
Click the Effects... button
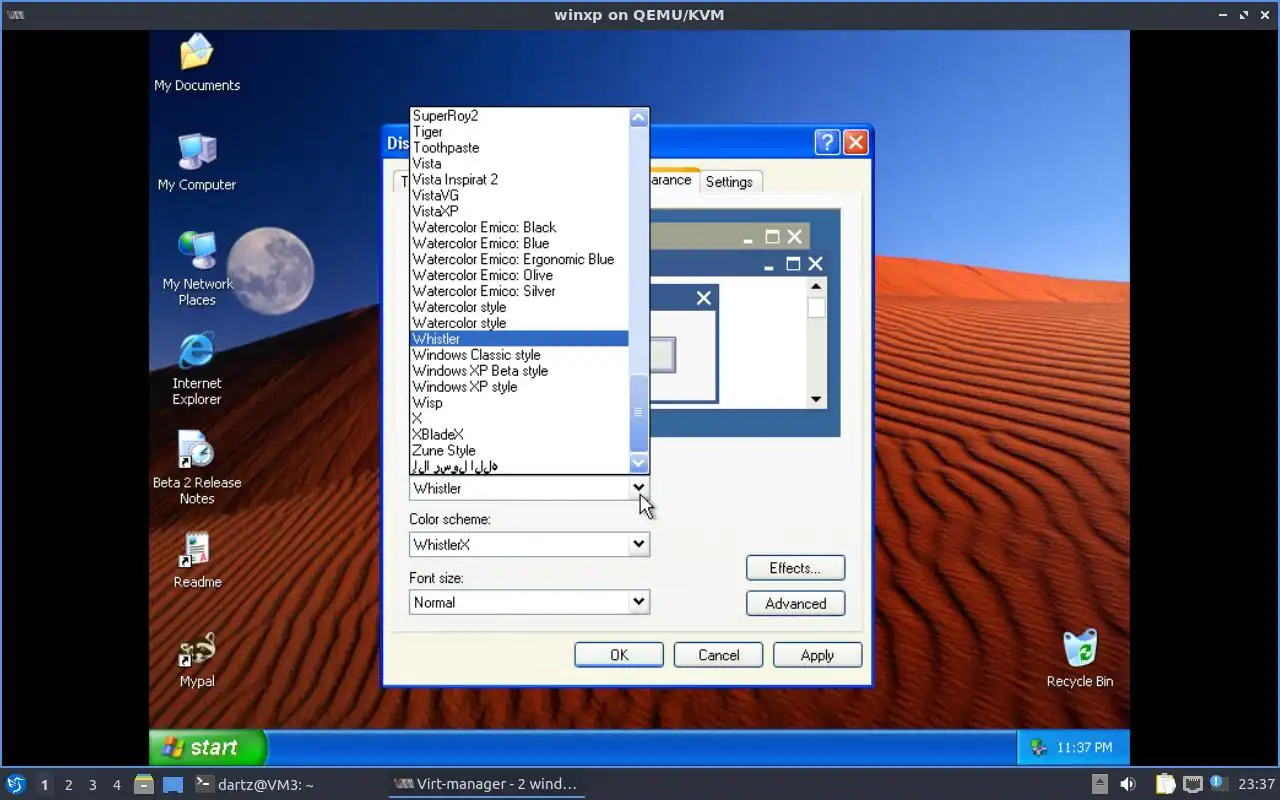point(795,568)
